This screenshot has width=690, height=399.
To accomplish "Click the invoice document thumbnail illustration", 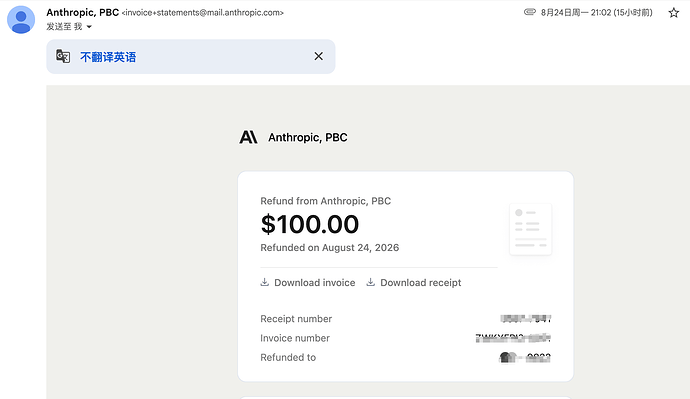I will (x=530, y=229).
